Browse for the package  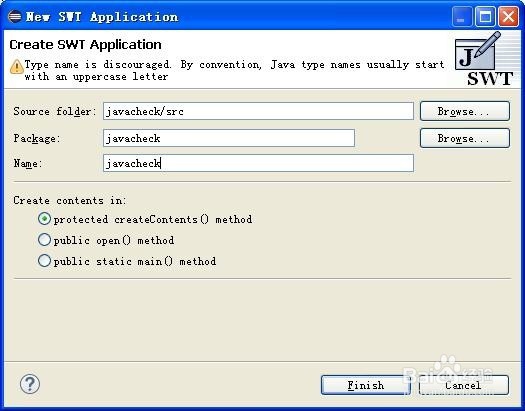point(465,138)
